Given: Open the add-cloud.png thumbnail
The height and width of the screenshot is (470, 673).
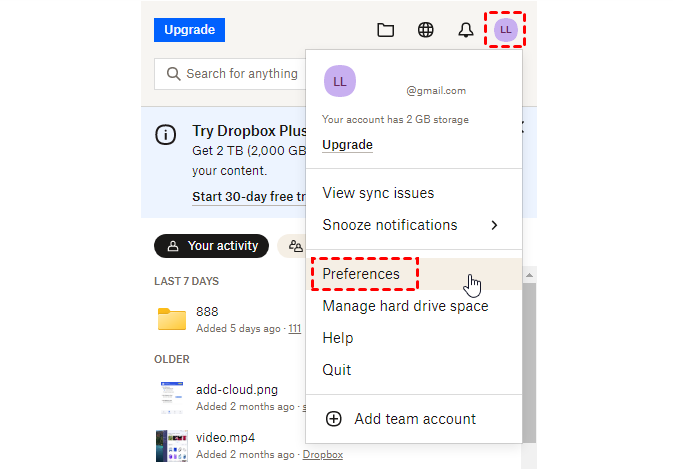Looking at the screenshot, I should pyautogui.click(x=172, y=397).
